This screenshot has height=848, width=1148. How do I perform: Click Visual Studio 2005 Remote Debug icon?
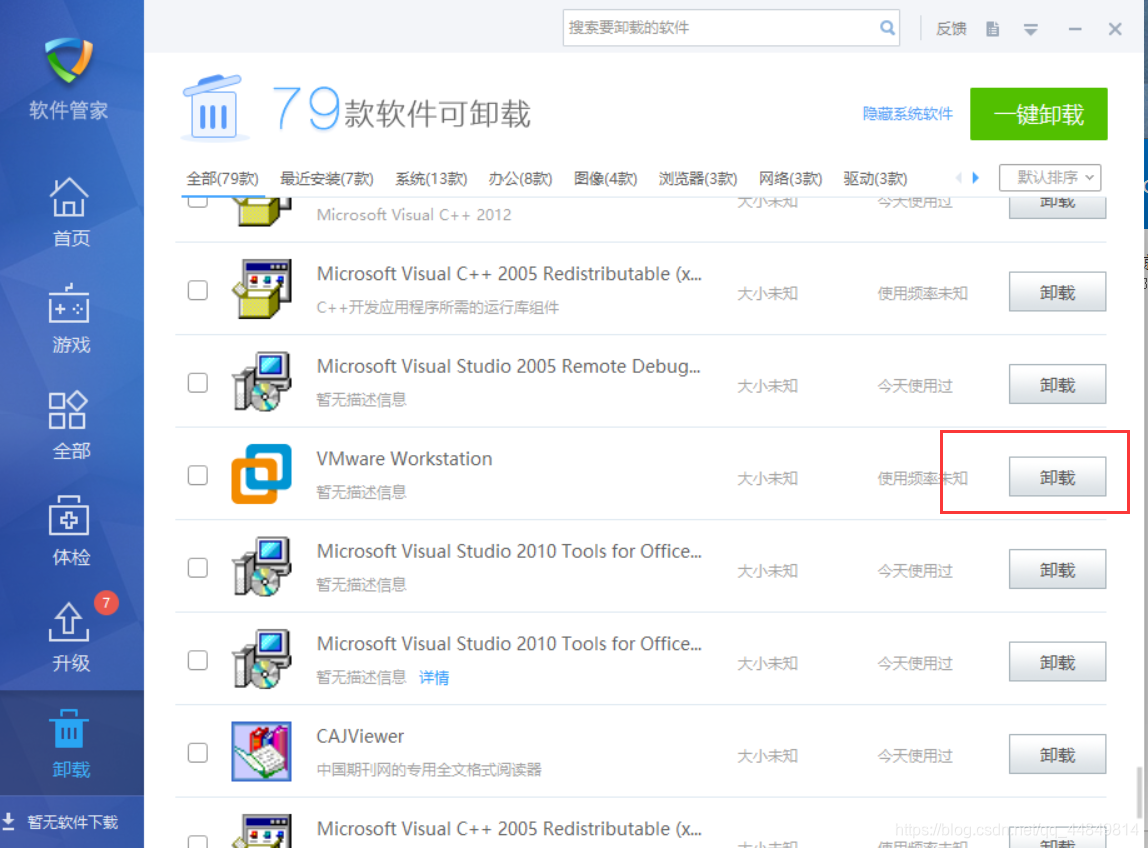(x=261, y=382)
